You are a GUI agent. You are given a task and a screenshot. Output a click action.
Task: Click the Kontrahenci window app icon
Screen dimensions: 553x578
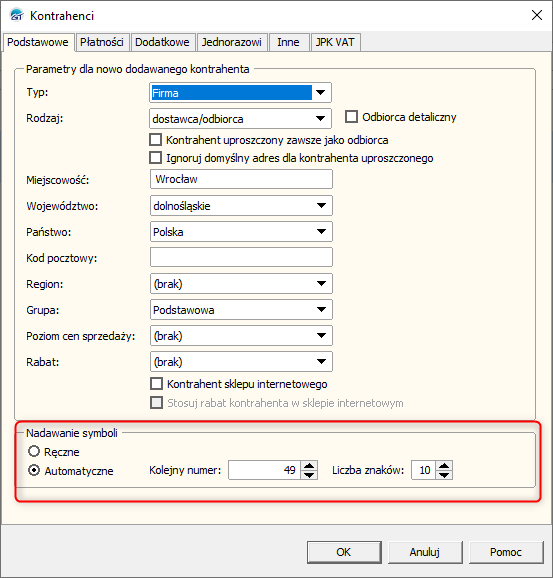(17, 15)
